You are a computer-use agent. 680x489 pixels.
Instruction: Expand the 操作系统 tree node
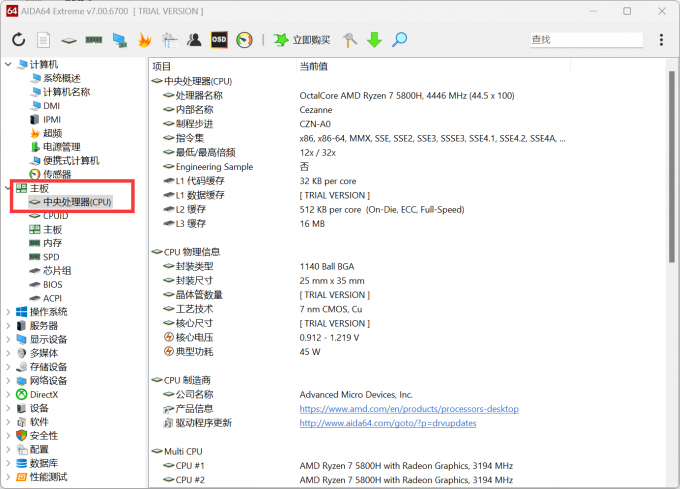[8, 312]
